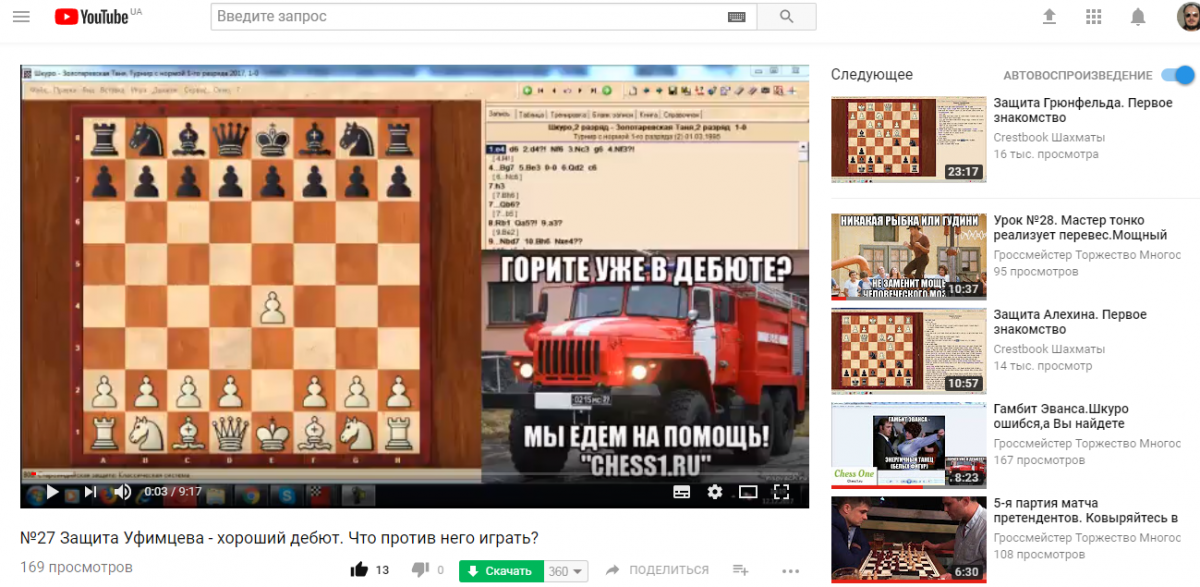Open the 360 quality dropdown next to Скачать
Screen dimensions: 1200x587
click(x=566, y=571)
